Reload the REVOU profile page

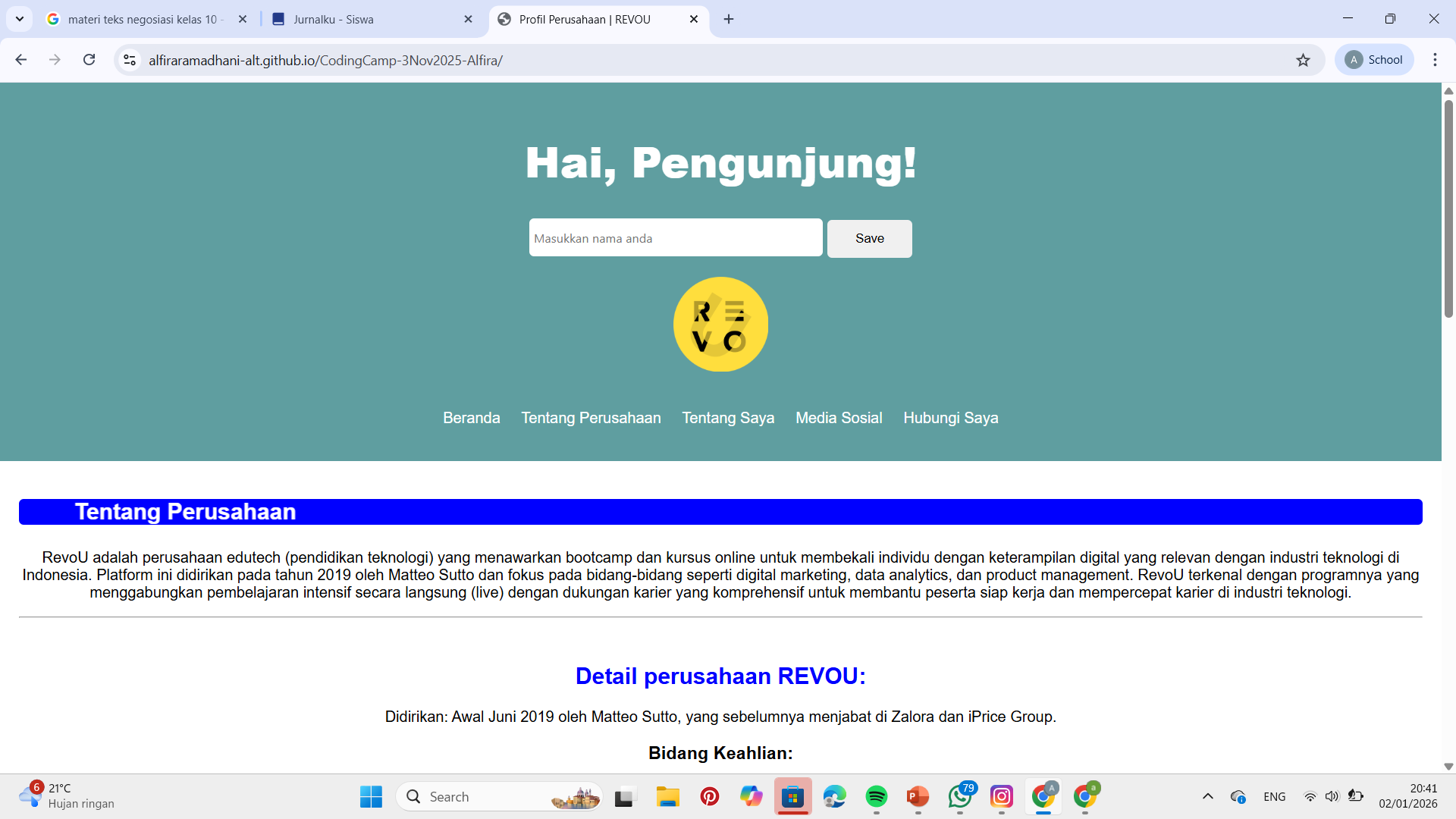pyautogui.click(x=89, y=59)
